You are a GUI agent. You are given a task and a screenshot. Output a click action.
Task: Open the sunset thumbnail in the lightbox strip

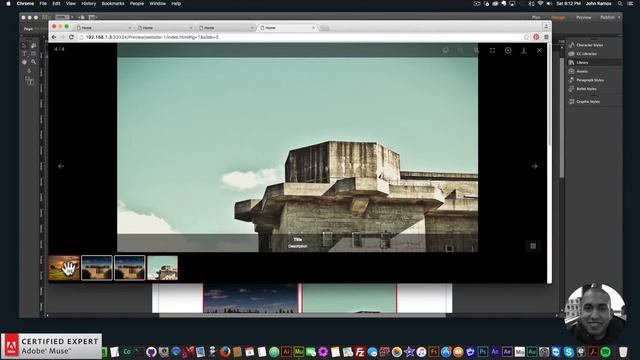tap(64, 268)
